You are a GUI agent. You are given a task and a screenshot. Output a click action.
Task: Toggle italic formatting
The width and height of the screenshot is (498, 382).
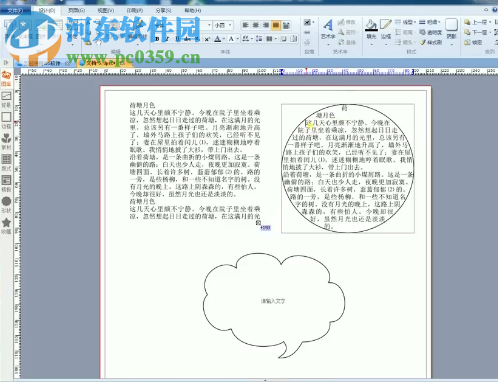coord(167,39)
